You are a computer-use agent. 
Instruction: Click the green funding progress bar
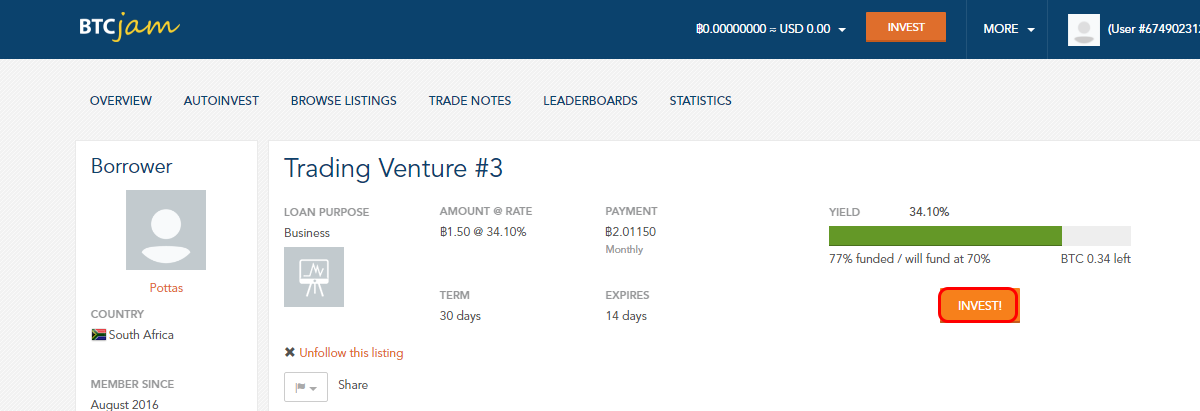pos(945,236)
